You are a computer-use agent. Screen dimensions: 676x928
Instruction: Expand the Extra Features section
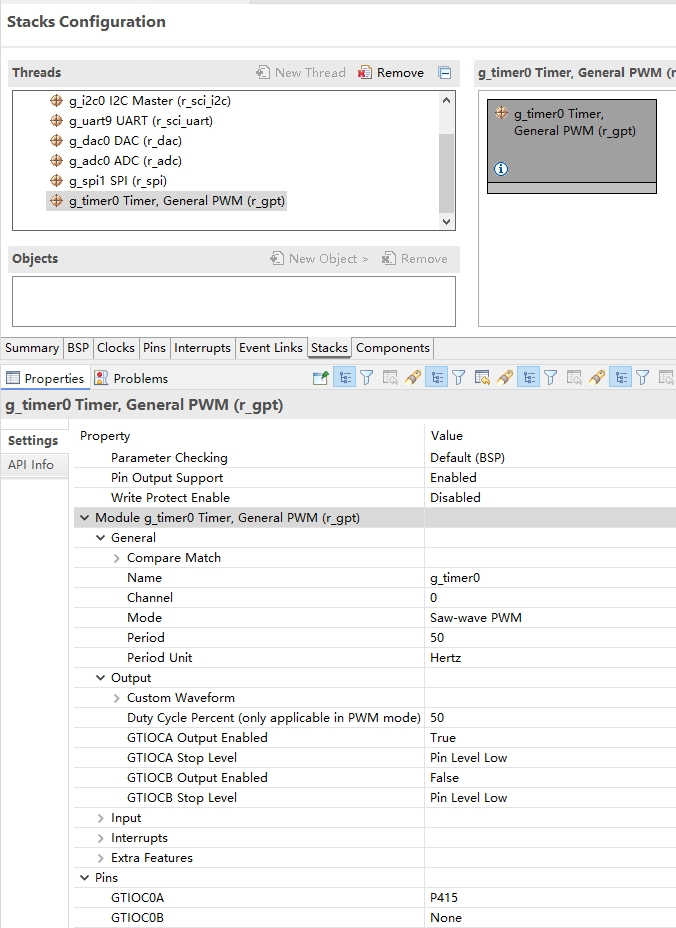(x=101, y=858)
